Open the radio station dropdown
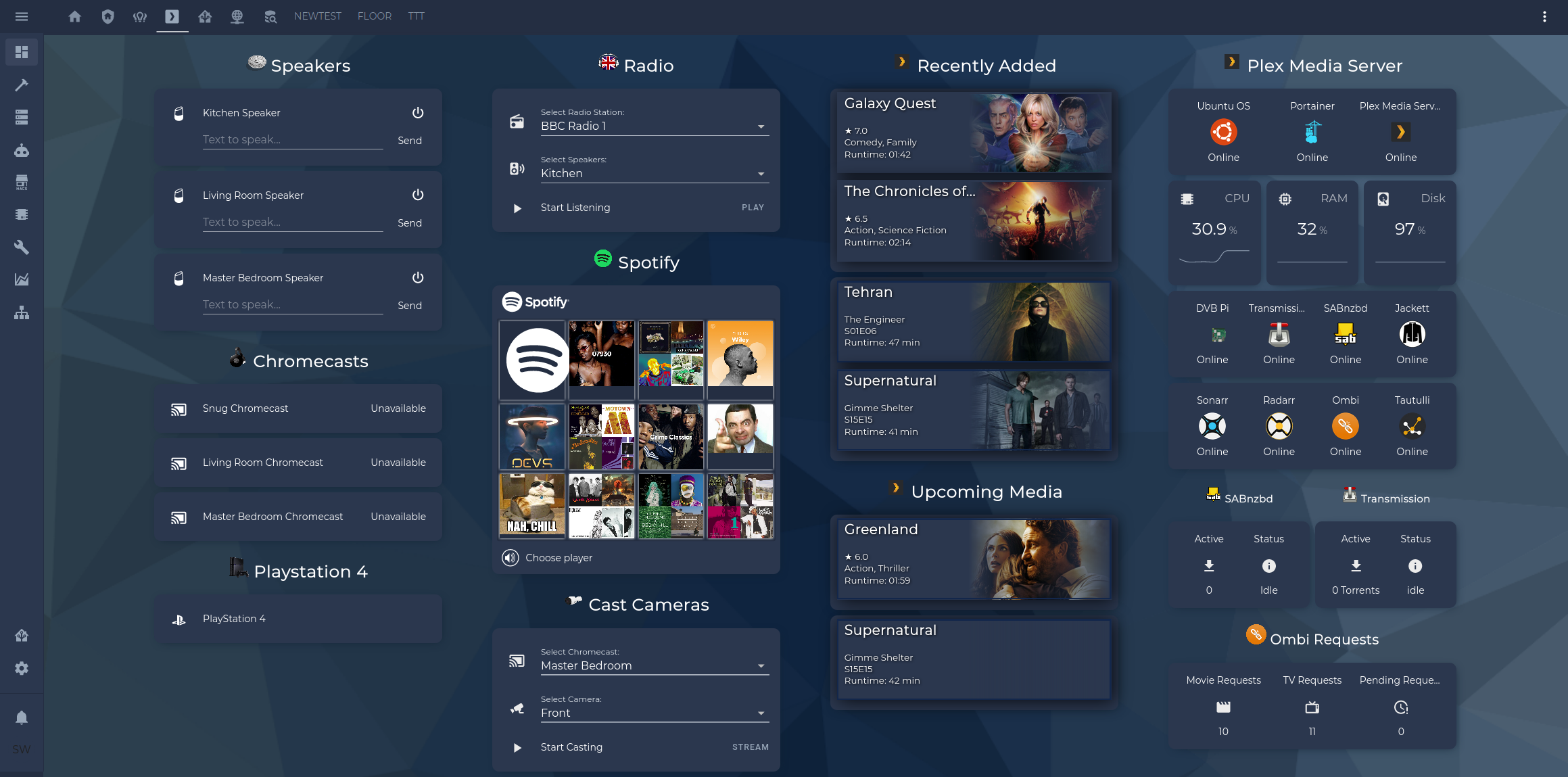Image resolution: width=1568 pixels, height=777 pixels. click(x=654, y=126)
